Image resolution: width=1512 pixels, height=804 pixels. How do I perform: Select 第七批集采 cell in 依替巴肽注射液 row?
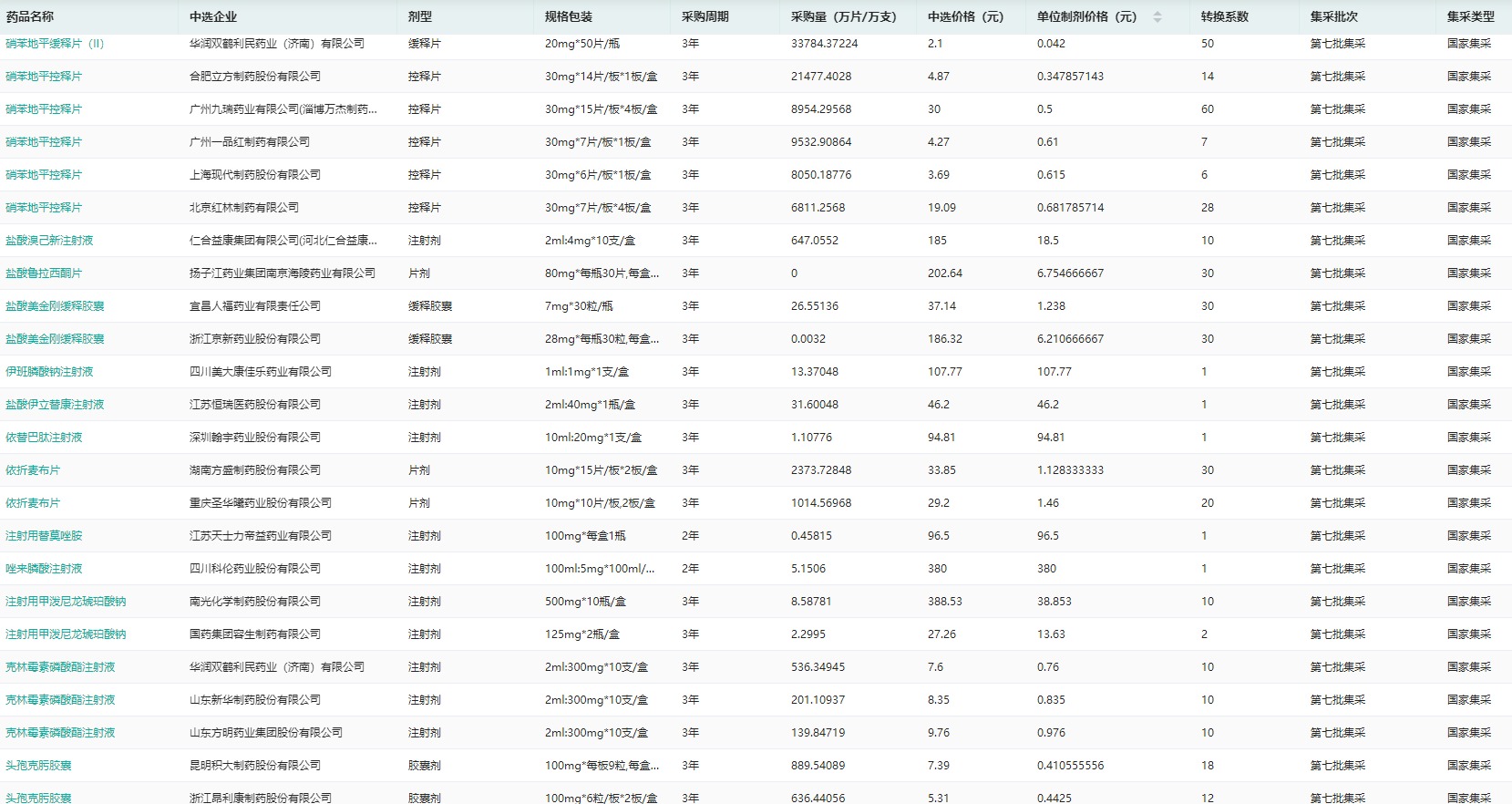click(x=1338, y=438)
